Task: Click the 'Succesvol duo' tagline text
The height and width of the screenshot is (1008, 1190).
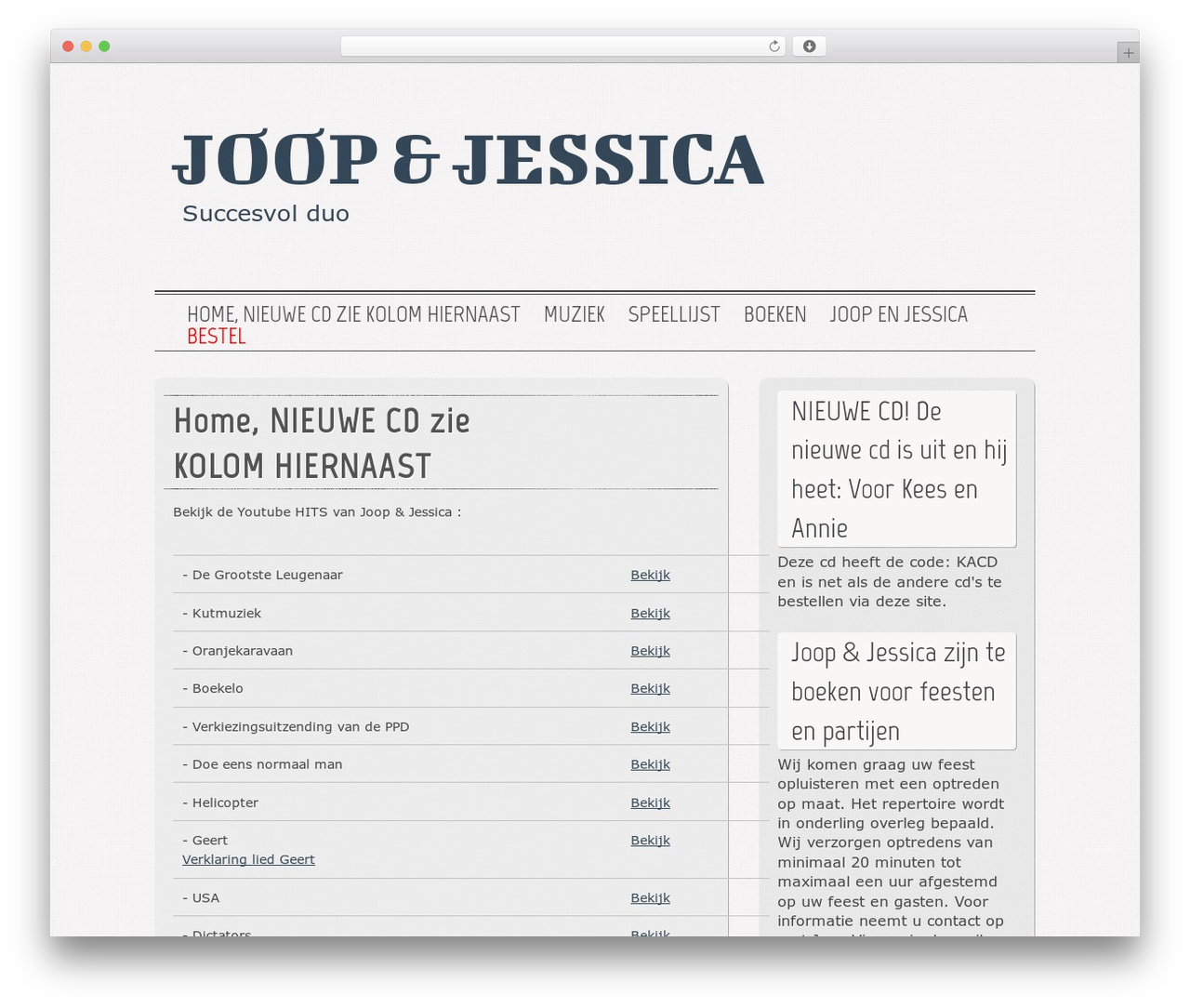Action: point(266,213)
